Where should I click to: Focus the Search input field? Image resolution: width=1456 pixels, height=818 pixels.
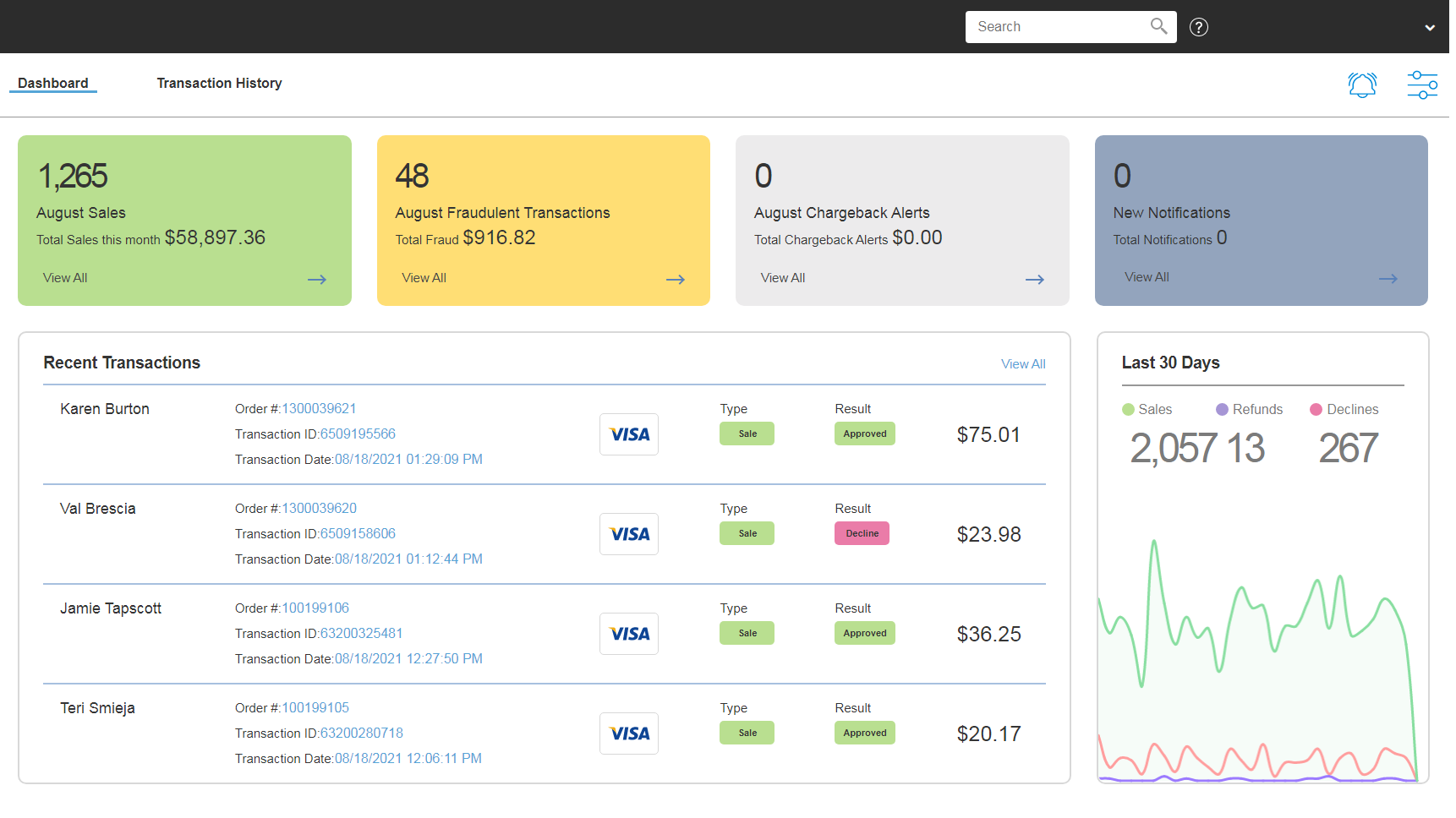(1070, 27)
